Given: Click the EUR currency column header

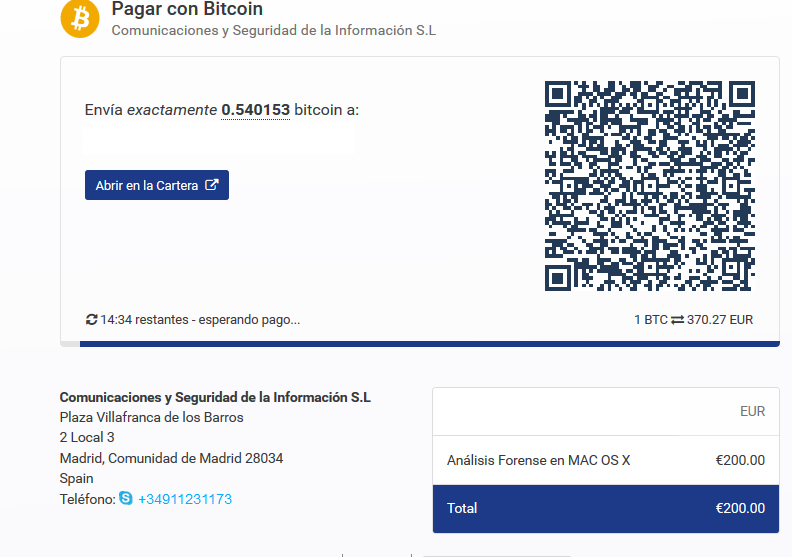Looking at the screenshot, I should 752,412.
